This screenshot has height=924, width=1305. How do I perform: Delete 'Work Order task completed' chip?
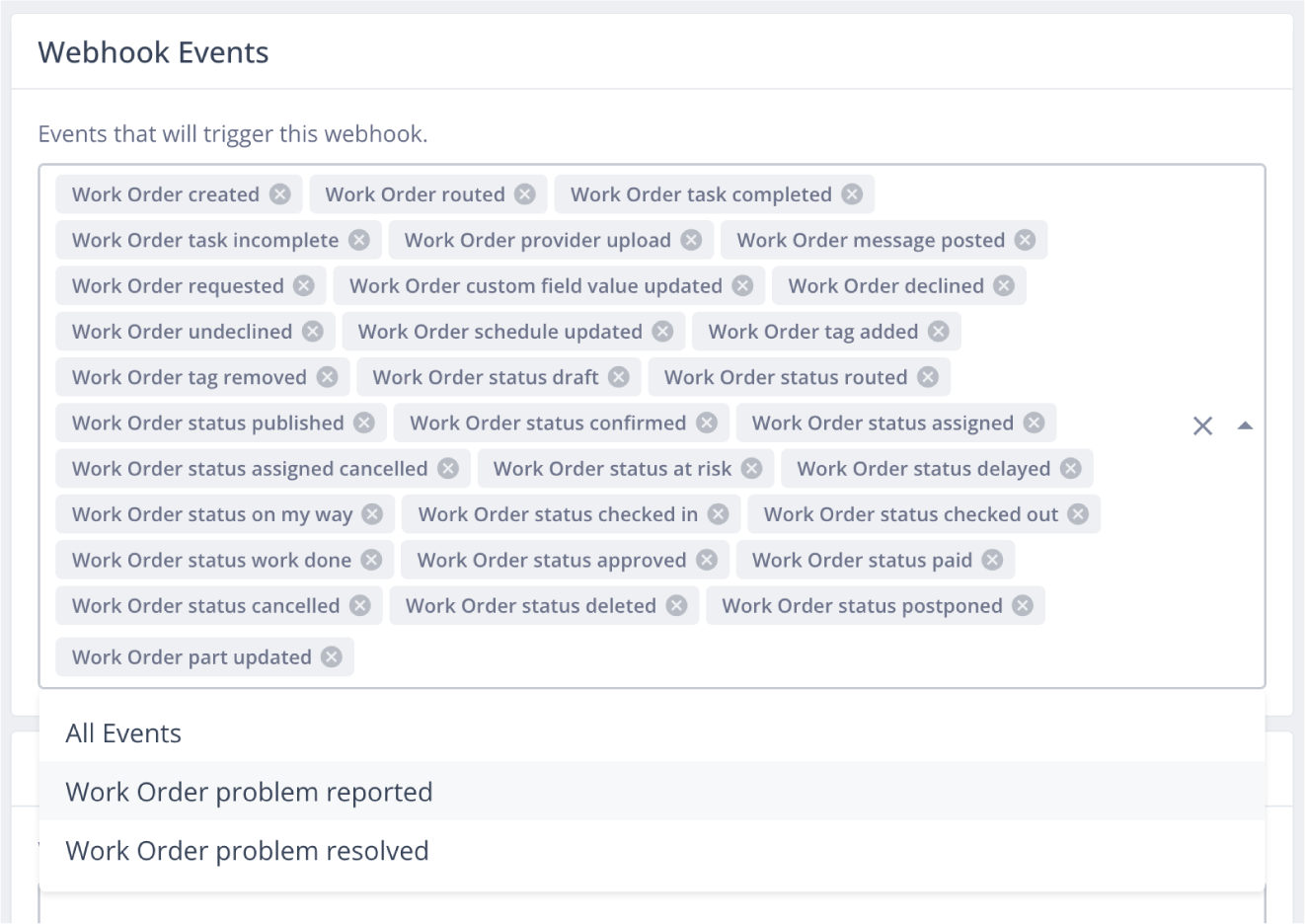coord(852,194)
